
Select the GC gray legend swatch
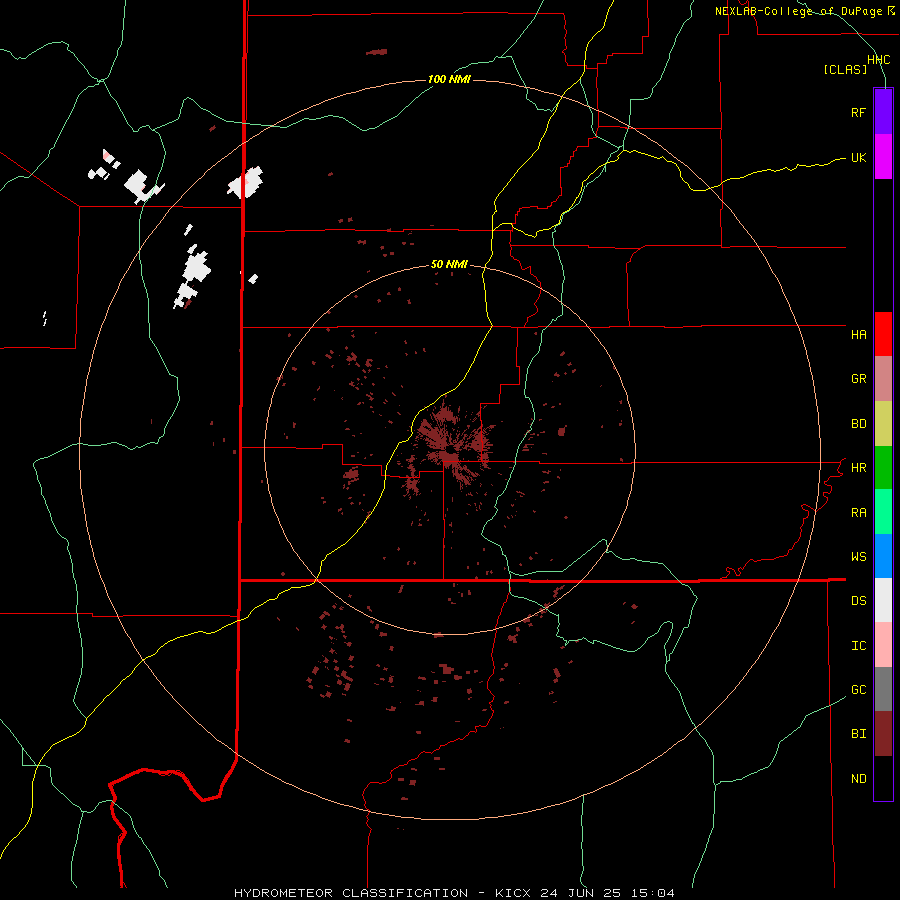(x=883, y=689)
